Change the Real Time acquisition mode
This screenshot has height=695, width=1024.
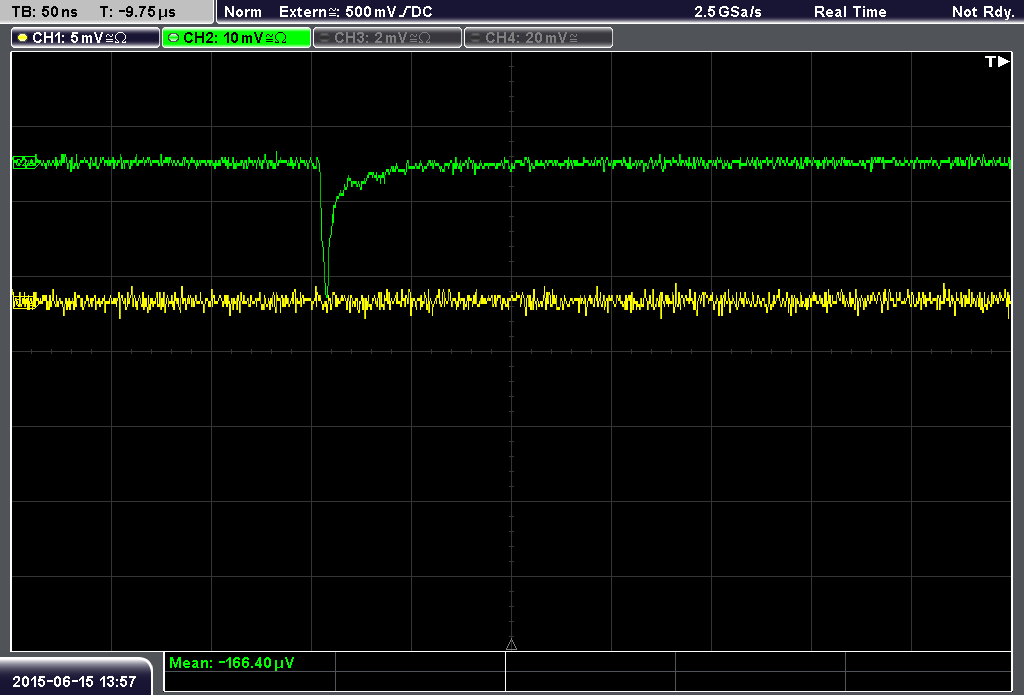pyautogui.click(x=850, y=12)
